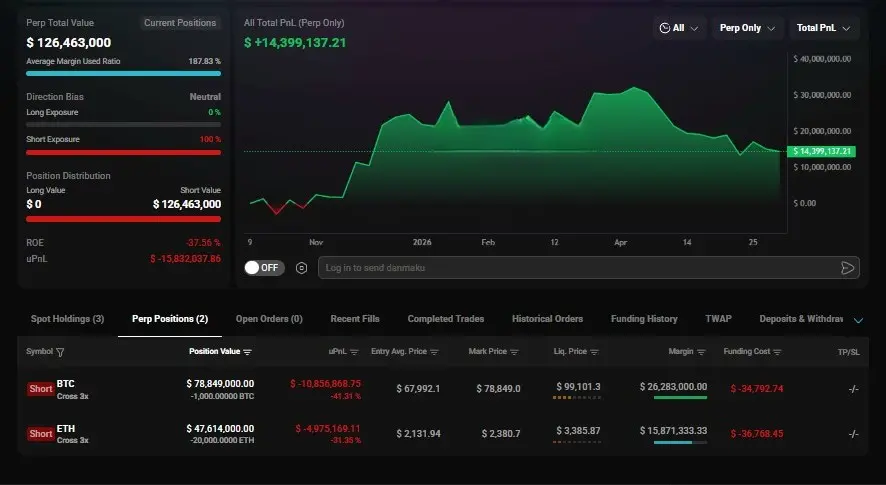
Task: Click the Current Positions button
Action: tap(180, 23)
